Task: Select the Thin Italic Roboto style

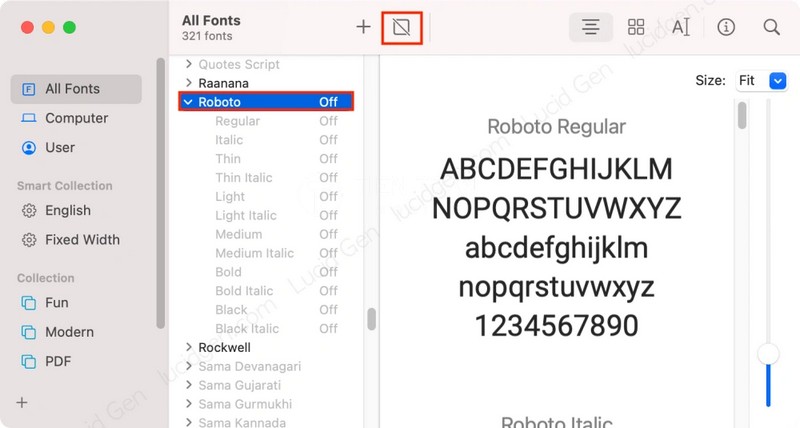Action: (243, 178)
